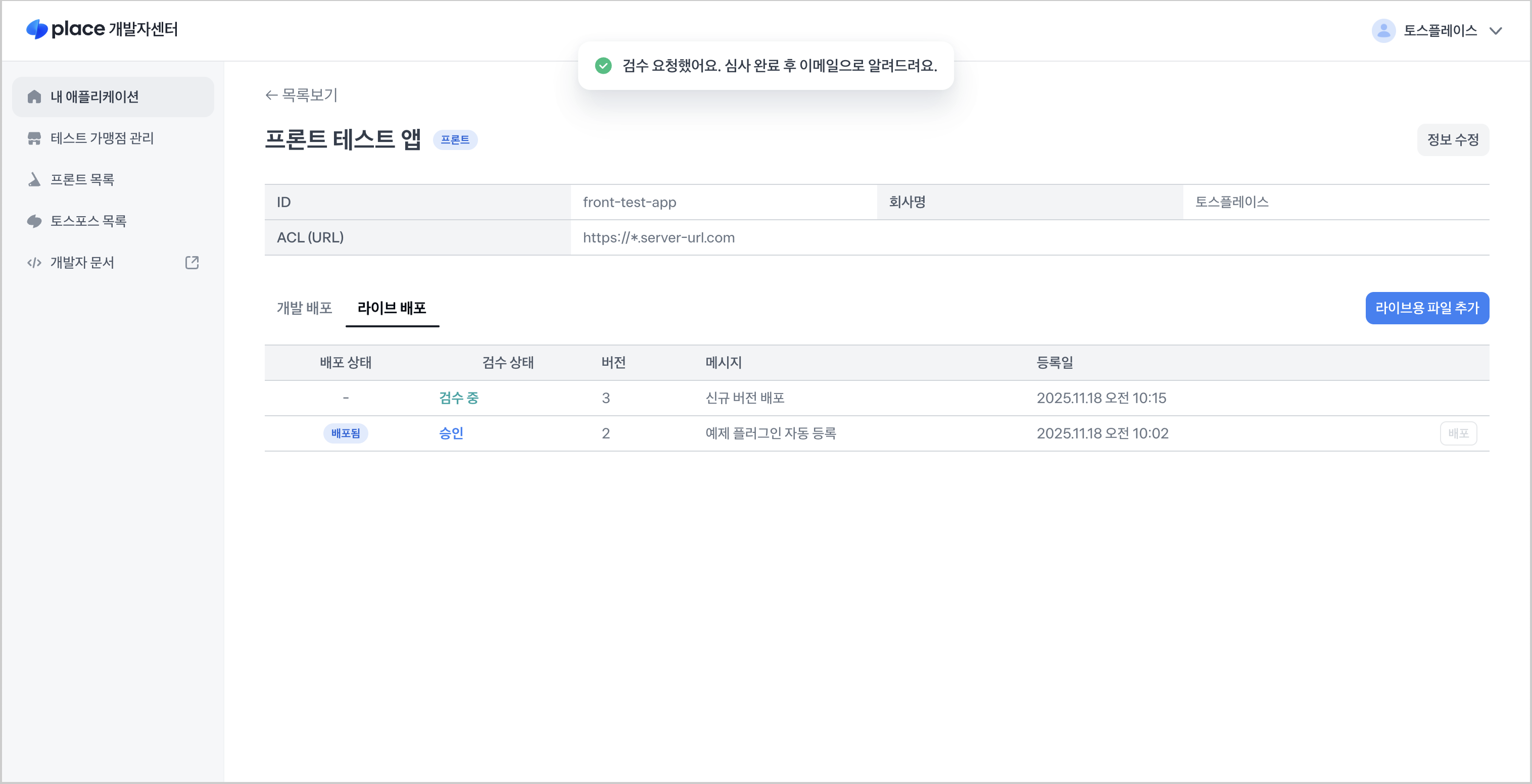Click the 배포 button on version 2 row

point(1458,433)
